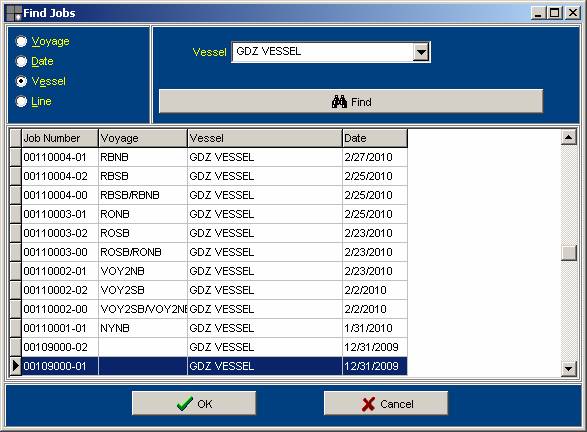Click scrollbar down arrow in jobs grid
Image resolution: width=587 pixels, height=432 pixels.
[x=568, y=369]
